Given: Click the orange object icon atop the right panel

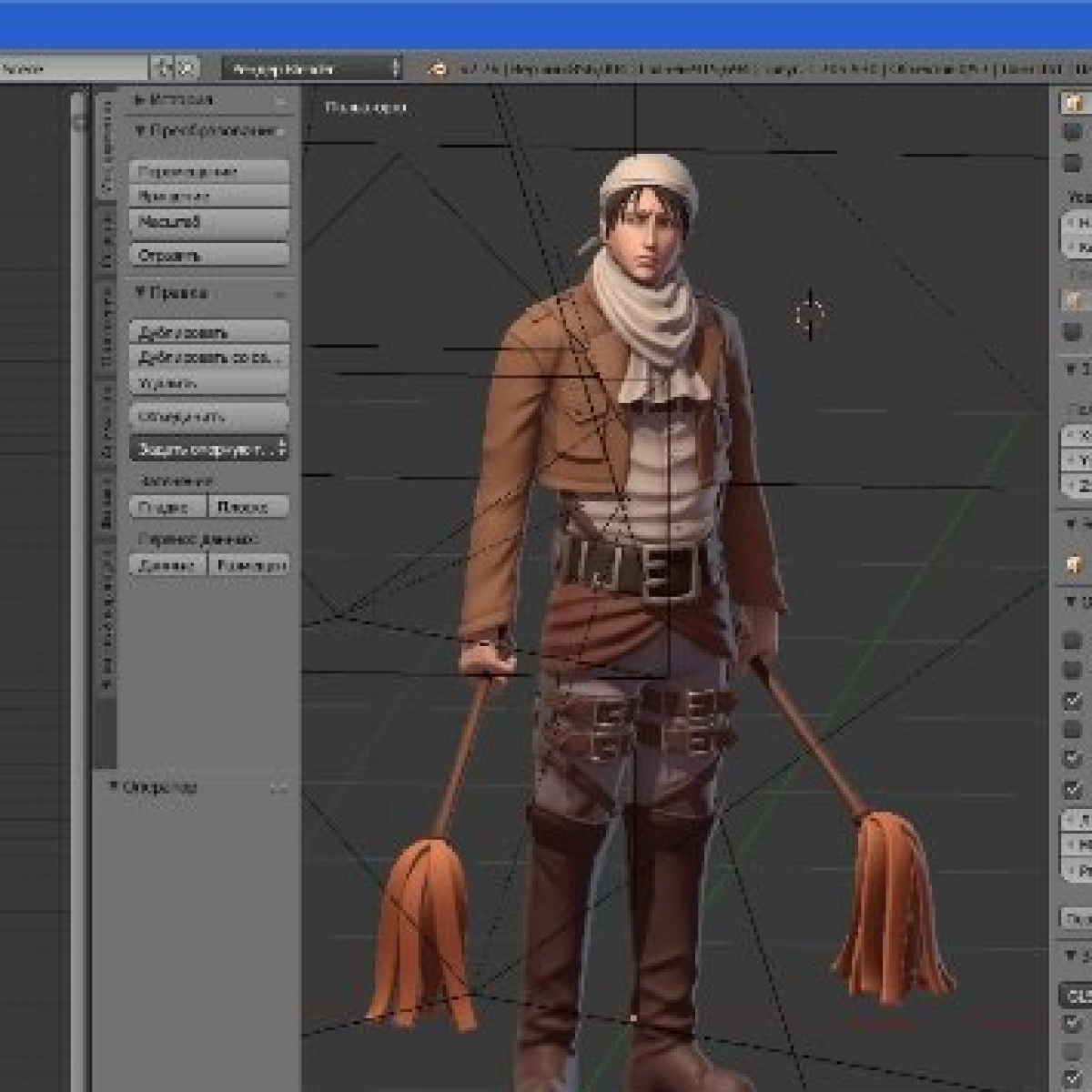Looking at the screenshot, I should point(1074,103).
